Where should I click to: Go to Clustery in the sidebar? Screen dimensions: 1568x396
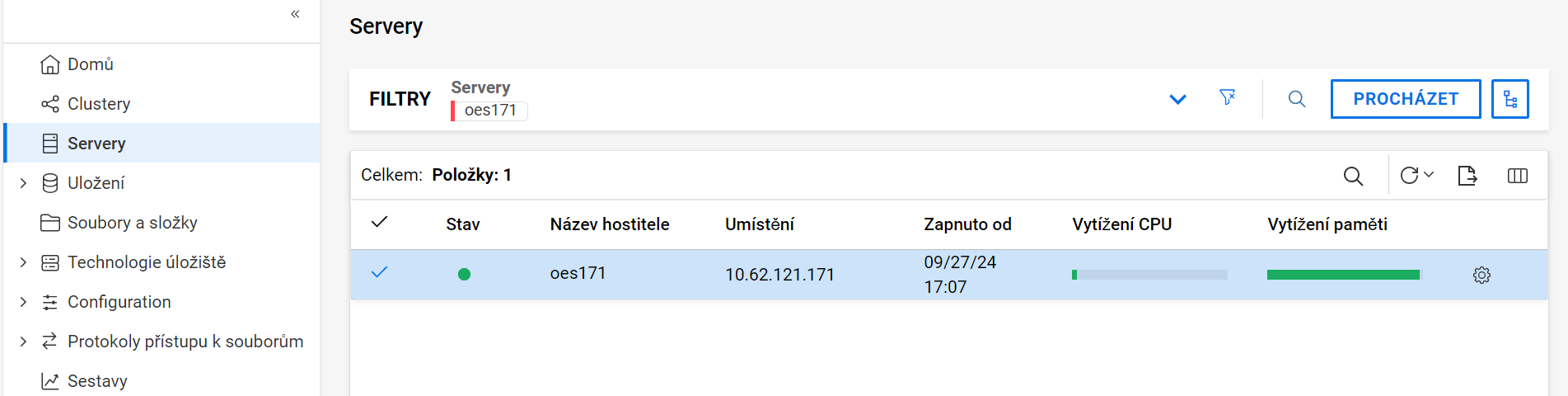click(99, 104)
